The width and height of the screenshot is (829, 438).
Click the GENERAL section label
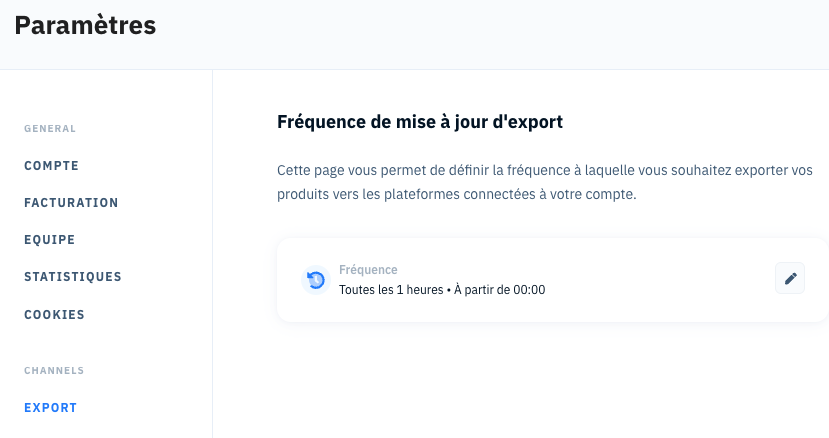click(x=50, y=129)
